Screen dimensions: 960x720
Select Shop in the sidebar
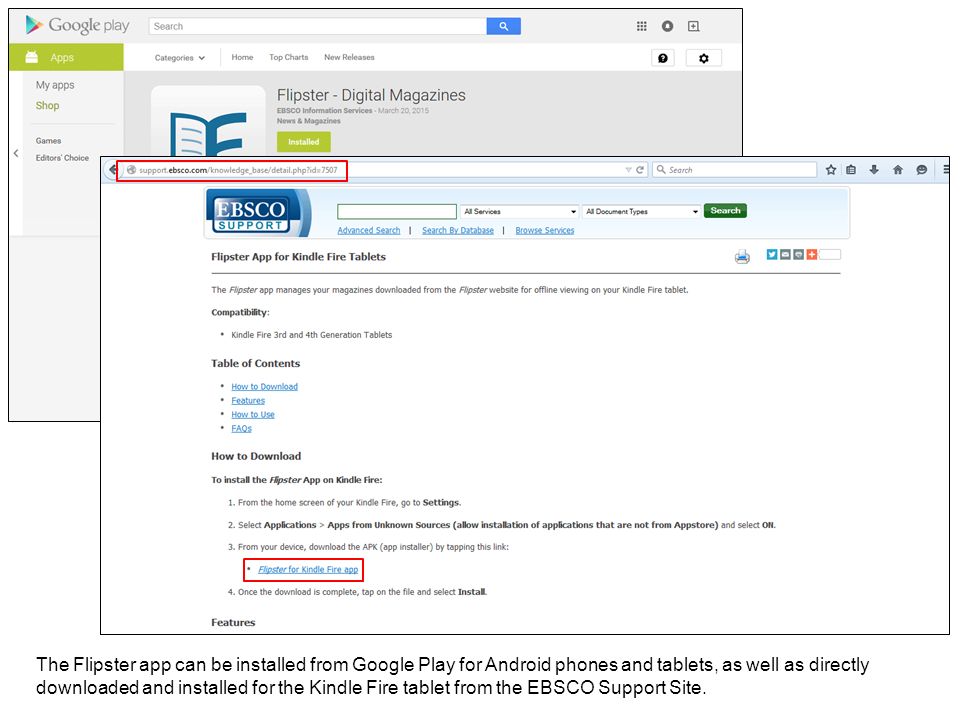tap(47, 105)
